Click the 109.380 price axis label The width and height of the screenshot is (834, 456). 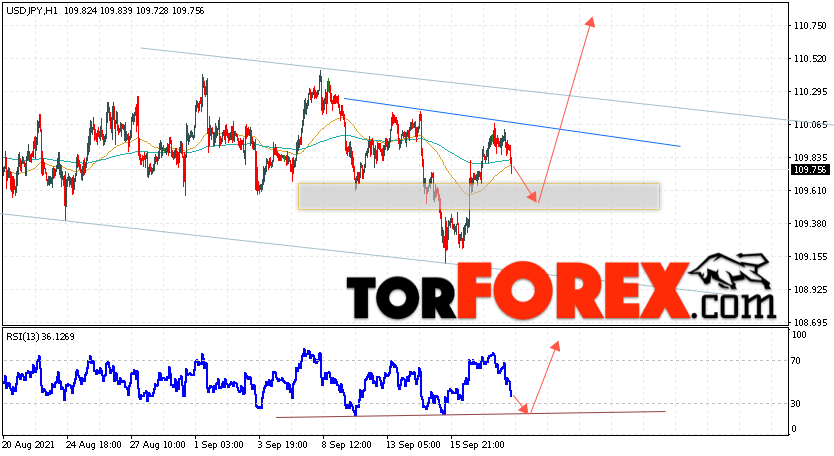click(x=810, y=223)
